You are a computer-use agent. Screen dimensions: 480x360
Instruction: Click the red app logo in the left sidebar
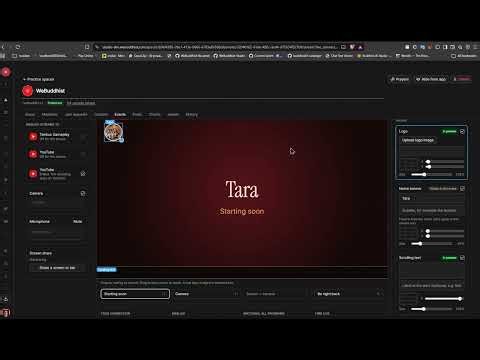(6, 72)
